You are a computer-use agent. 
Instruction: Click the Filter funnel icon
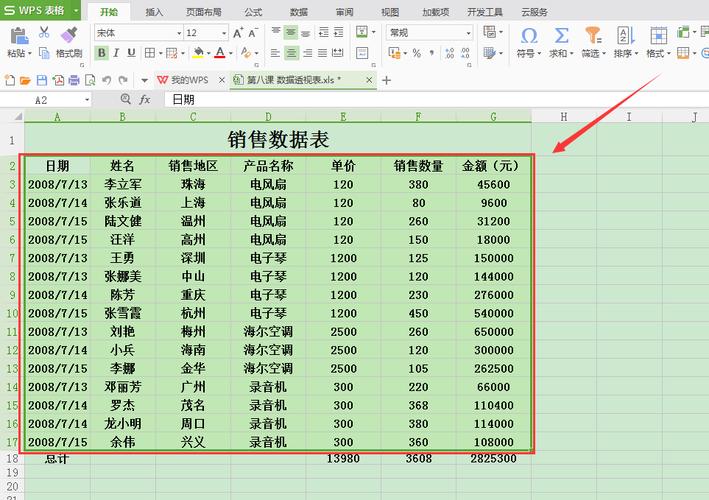pos(593,35)
